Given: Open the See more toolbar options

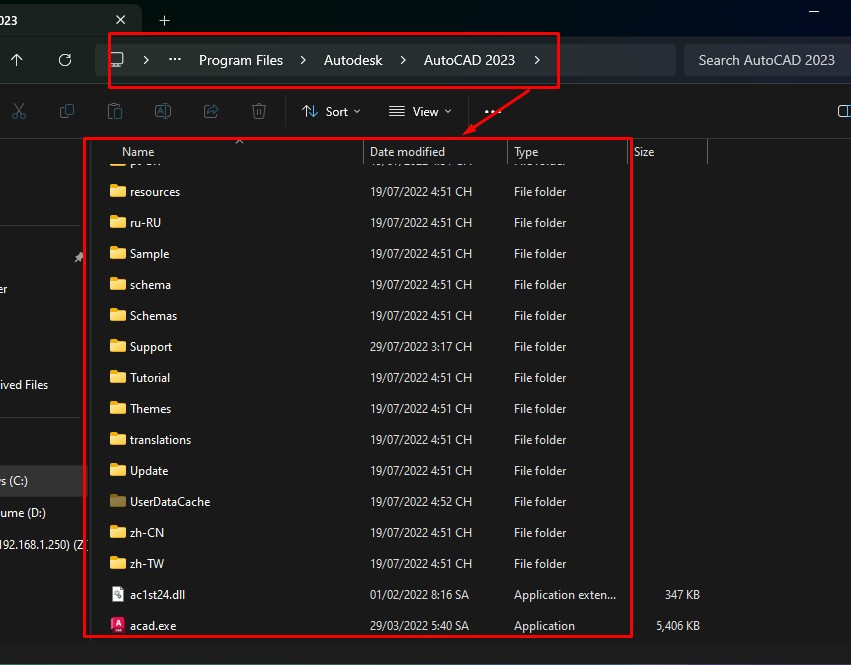Looking at the screenshot, I should [492, 112].
